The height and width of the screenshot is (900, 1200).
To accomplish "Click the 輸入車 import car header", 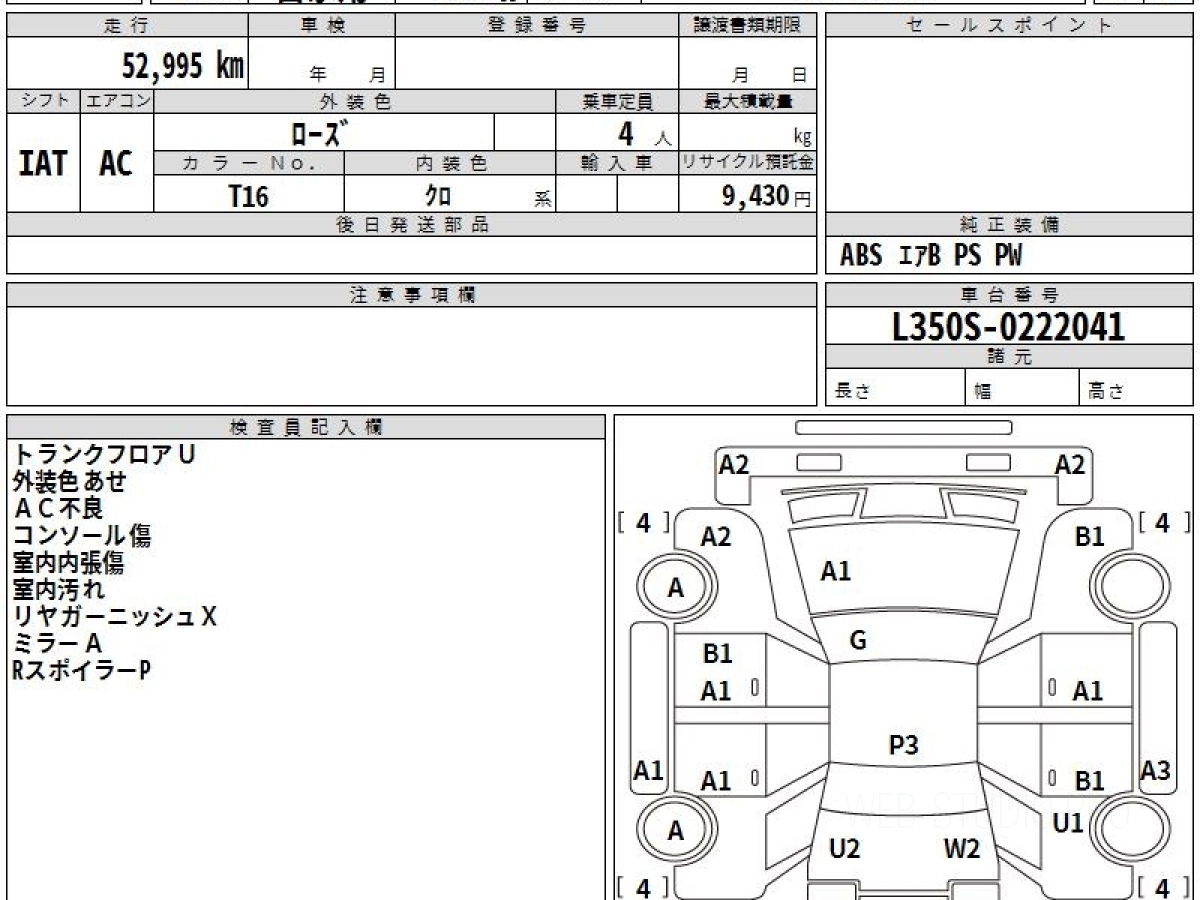I will [617, 164].
